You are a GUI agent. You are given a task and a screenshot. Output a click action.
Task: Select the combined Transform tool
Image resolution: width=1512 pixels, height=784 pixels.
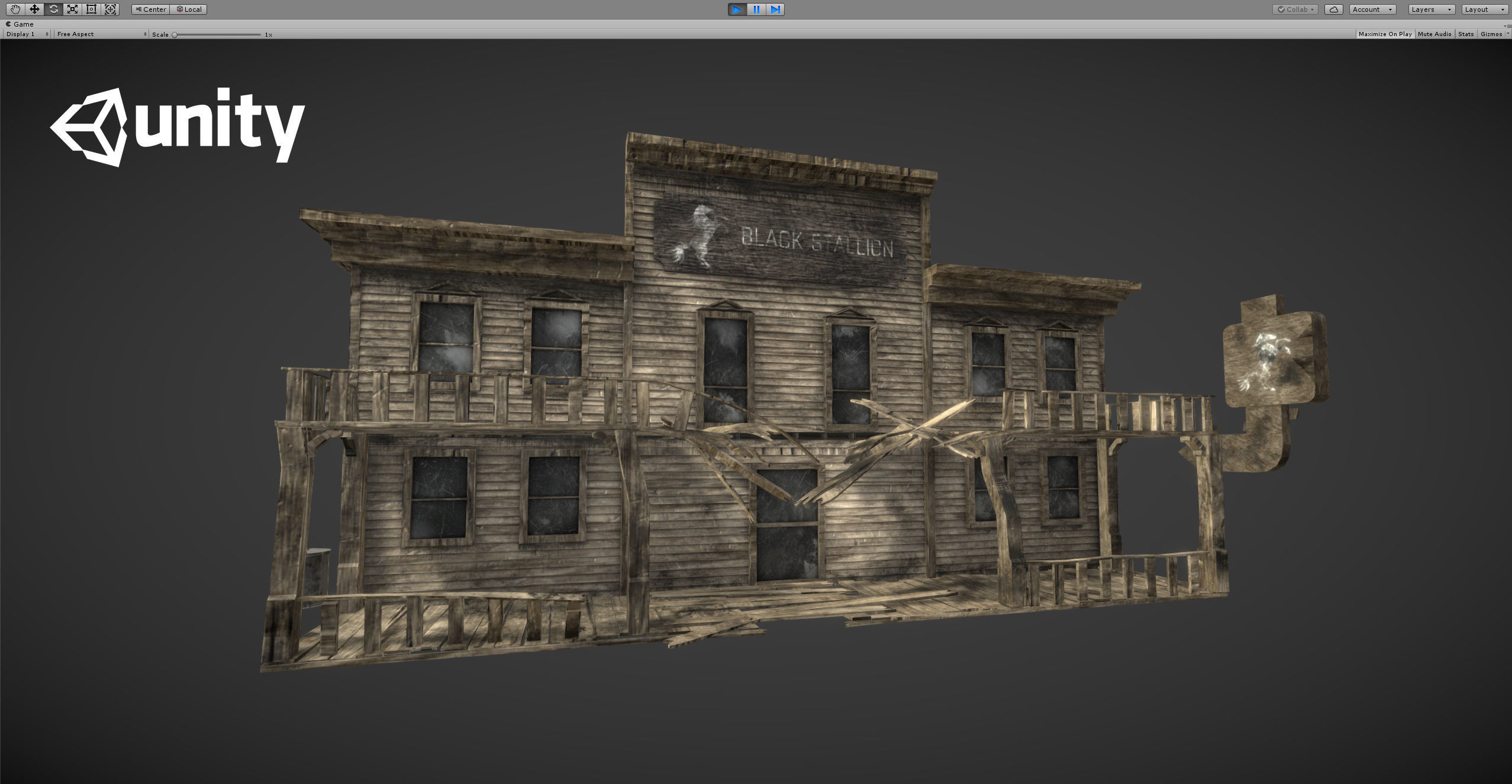(x=110, y=9)
